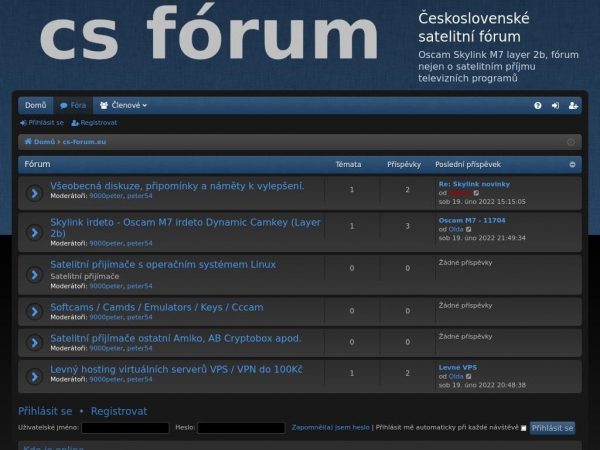The height and width of the screenshot is (450, 600).
Task: Click Členové group icon in navbar
Action: pyautogui.click(x=104, y=105)
